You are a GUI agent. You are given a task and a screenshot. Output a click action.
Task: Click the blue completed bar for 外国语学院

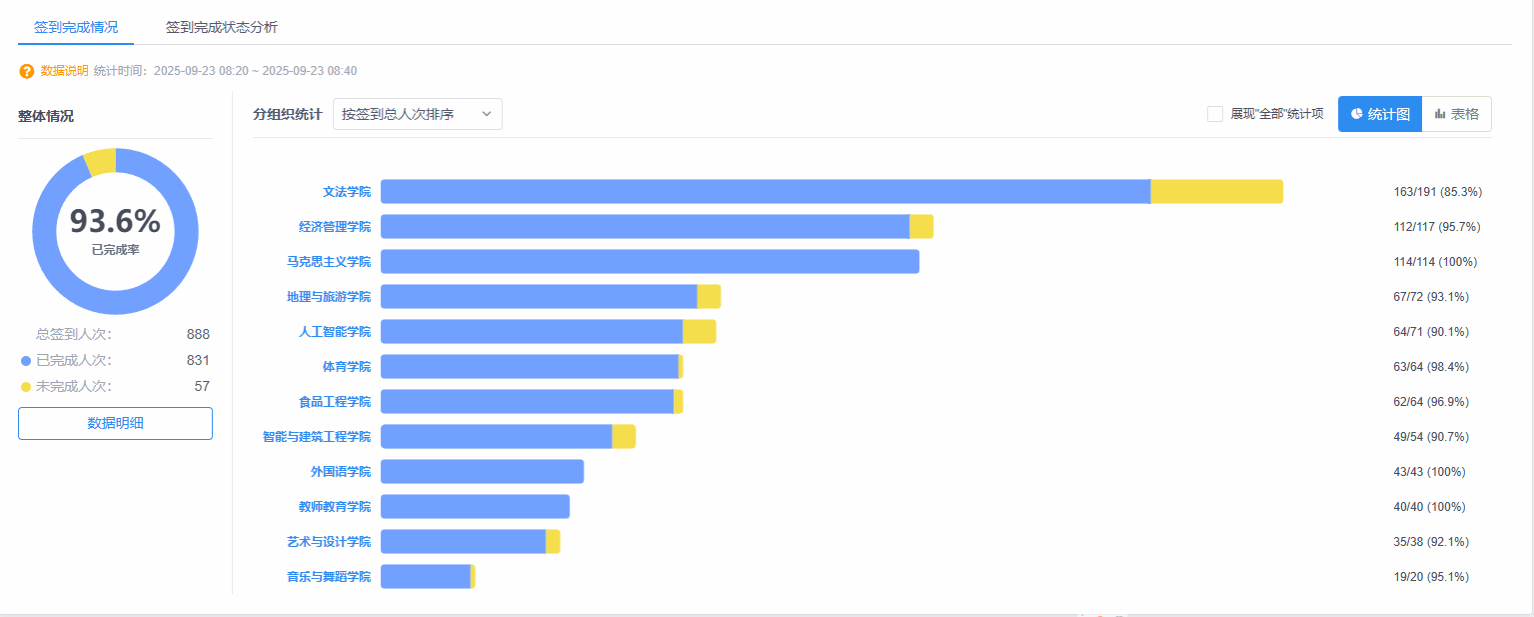[x=482, y=472]
